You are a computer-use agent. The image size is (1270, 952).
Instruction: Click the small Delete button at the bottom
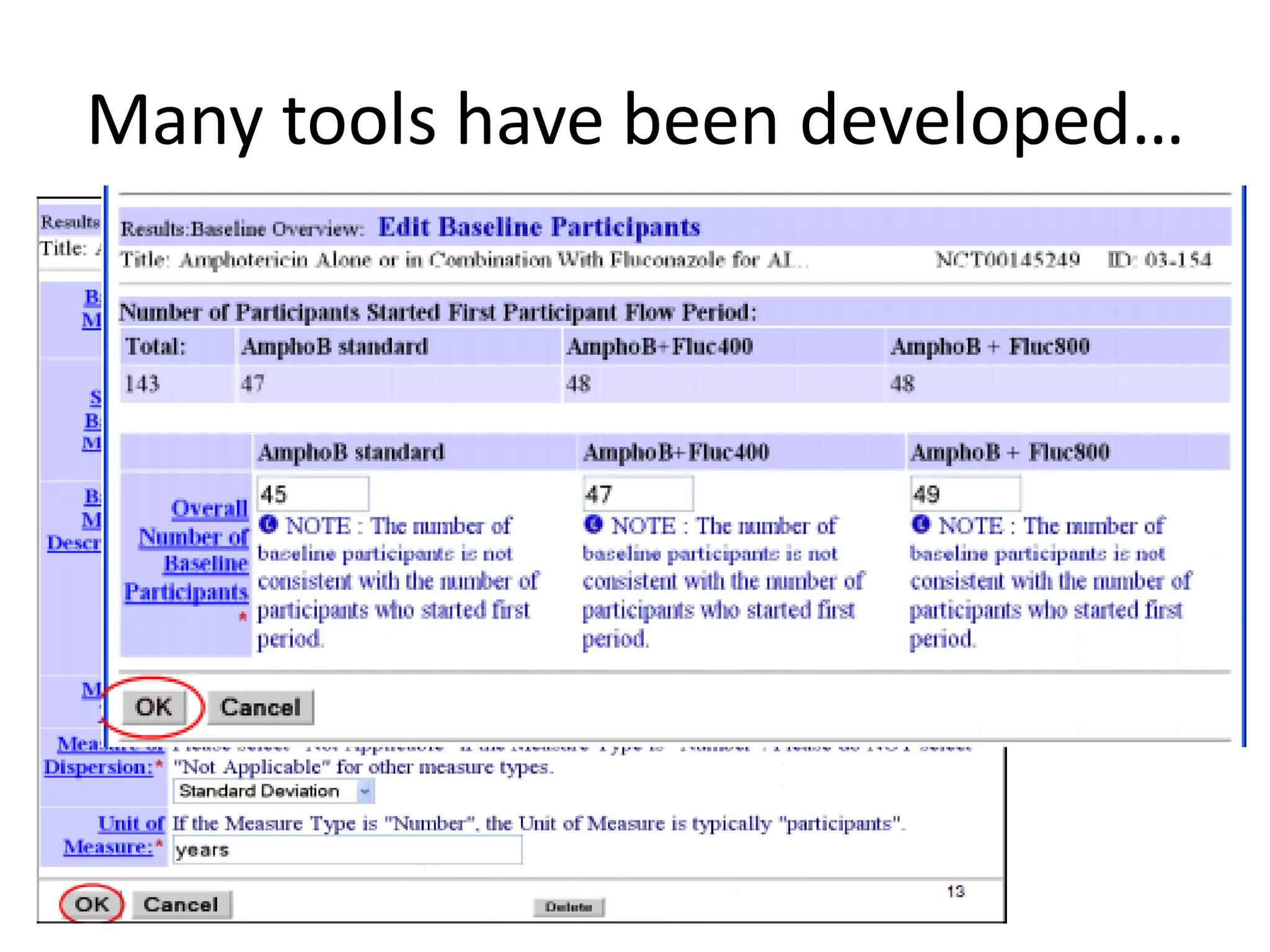[x=569, y=907]
